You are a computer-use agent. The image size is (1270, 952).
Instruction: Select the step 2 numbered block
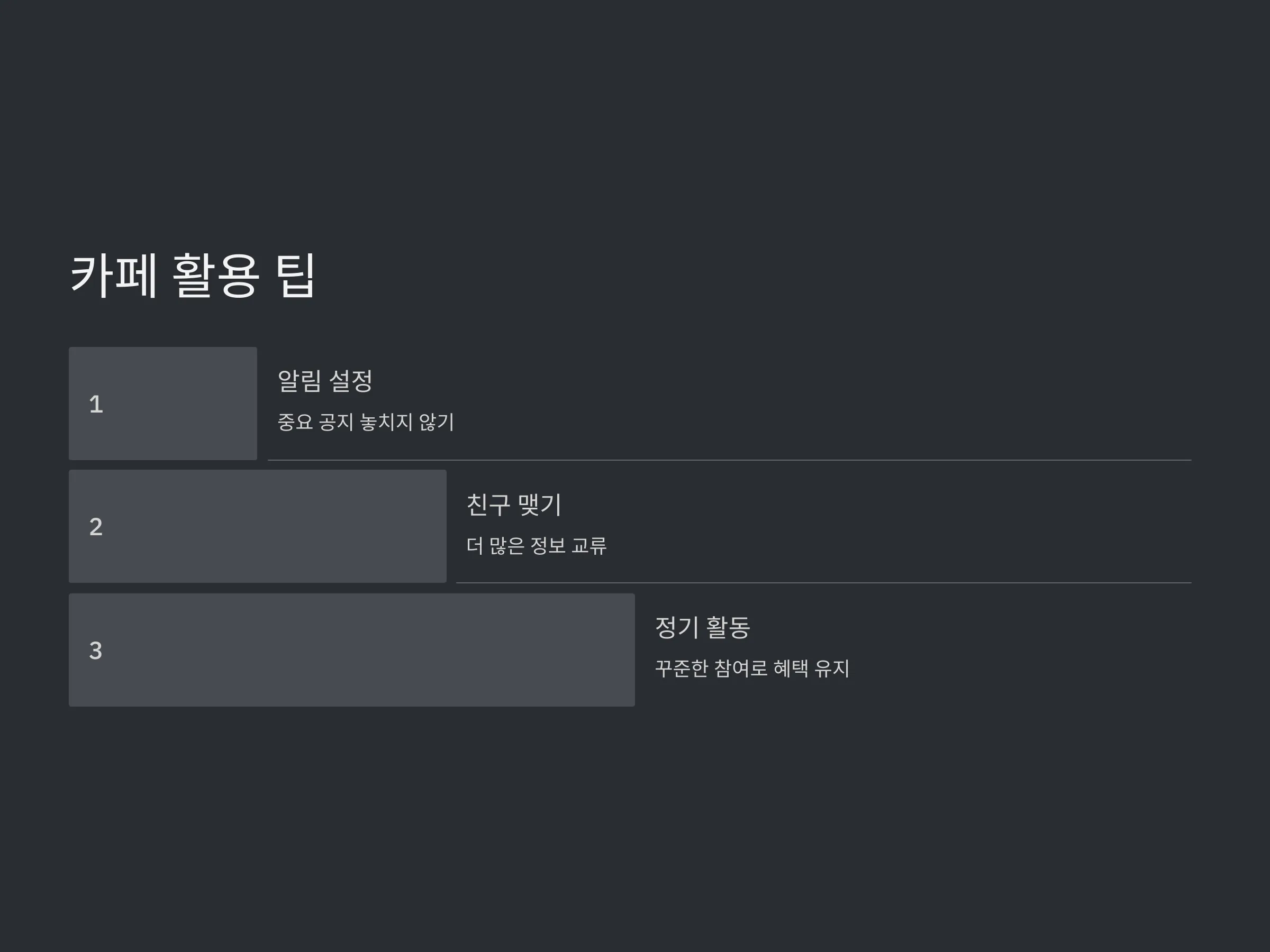pyautogui.click(x=258, y=526)
